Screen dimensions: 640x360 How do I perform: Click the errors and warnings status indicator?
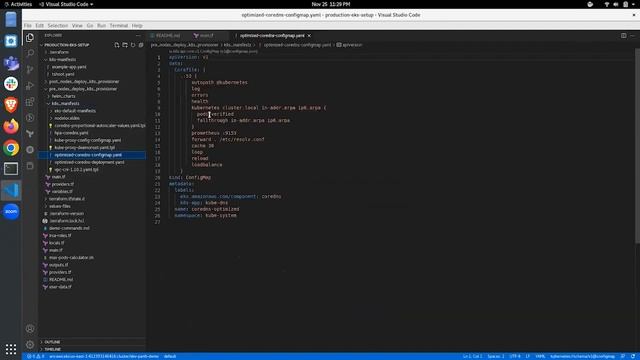(x=36, y=356)
